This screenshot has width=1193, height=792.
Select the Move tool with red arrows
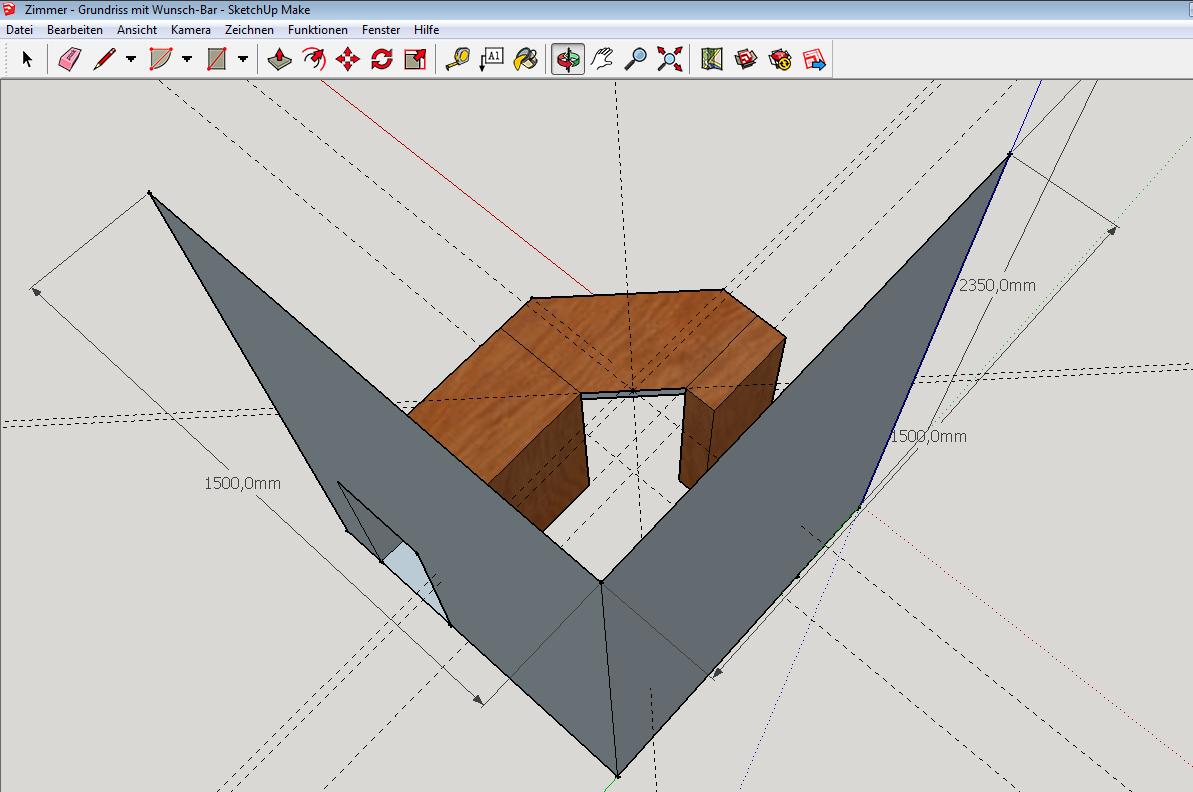[347, 60]
